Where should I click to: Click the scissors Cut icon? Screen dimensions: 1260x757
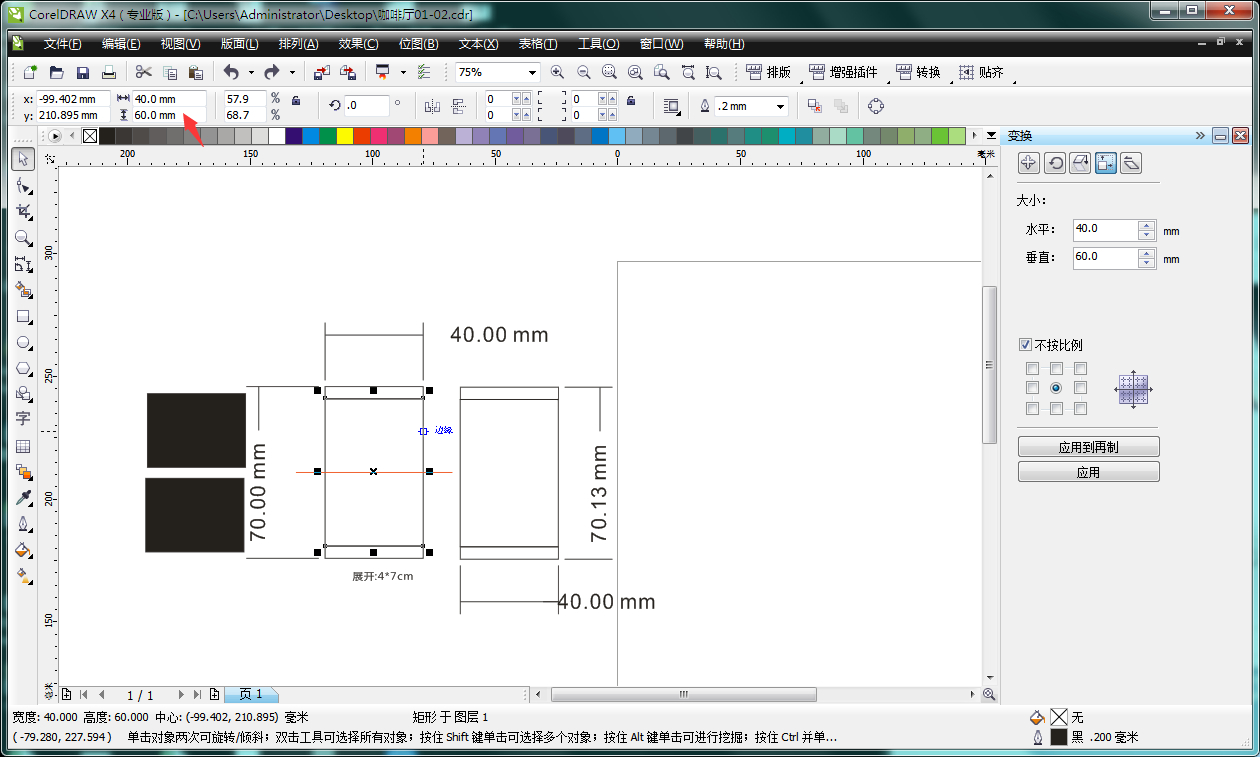143,73
